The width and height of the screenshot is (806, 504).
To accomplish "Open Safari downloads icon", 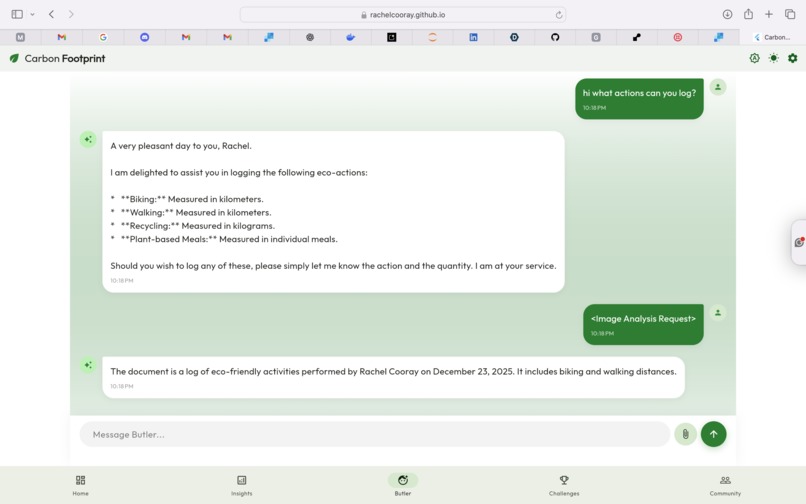I will coord(727,14).
